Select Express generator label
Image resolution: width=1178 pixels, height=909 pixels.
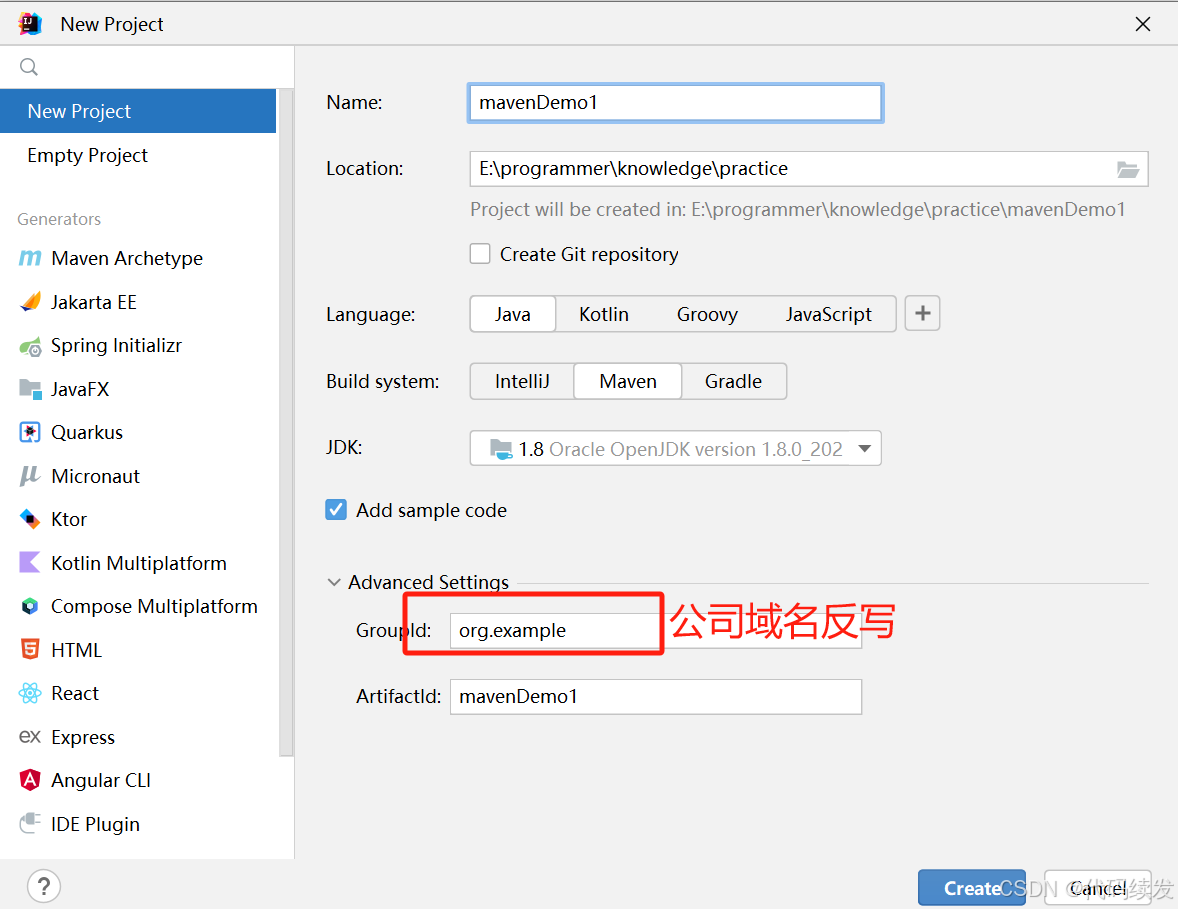(x=83, y=737)
